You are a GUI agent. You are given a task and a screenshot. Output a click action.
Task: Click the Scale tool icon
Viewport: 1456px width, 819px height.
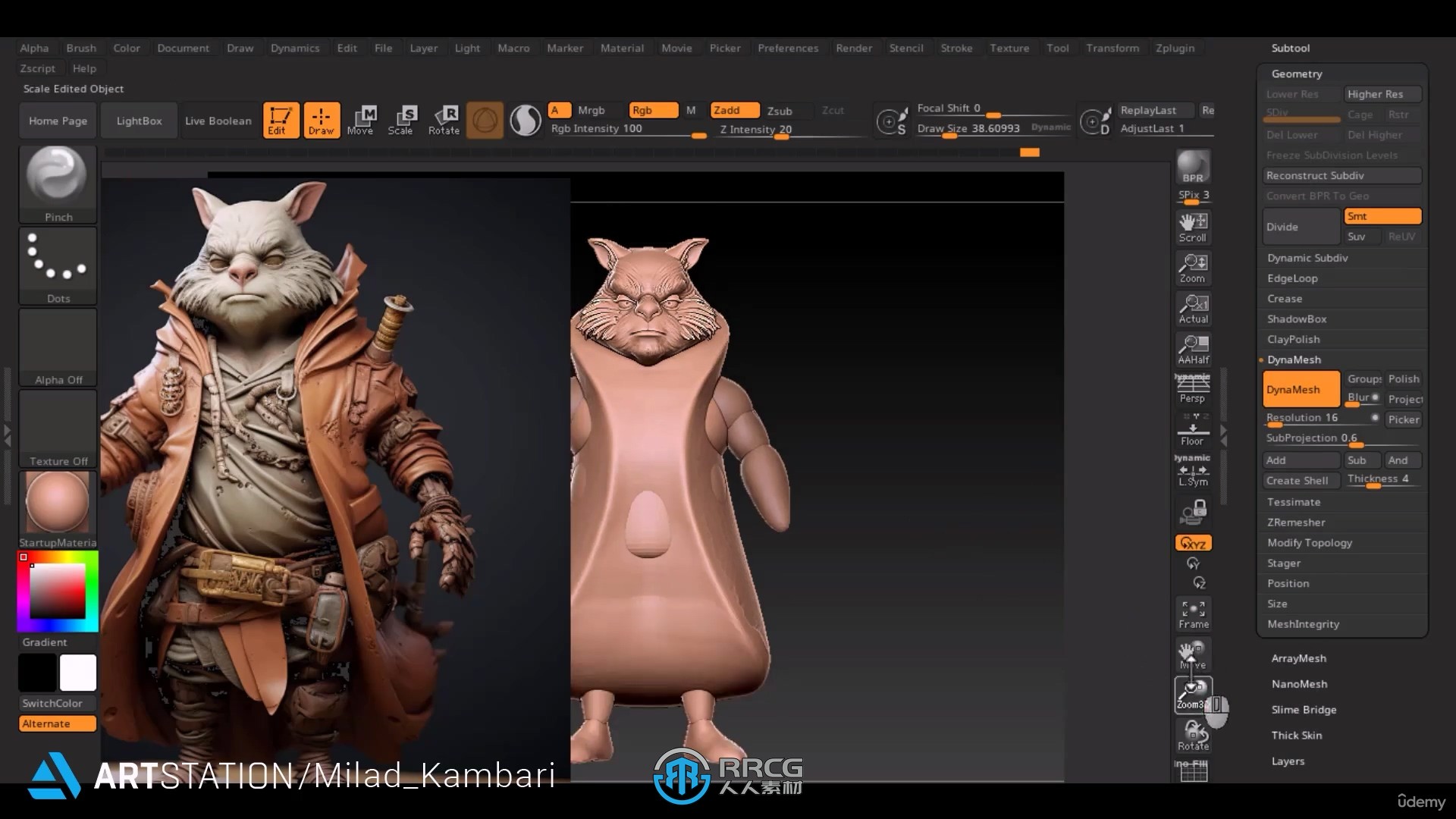tap(404, 118)
